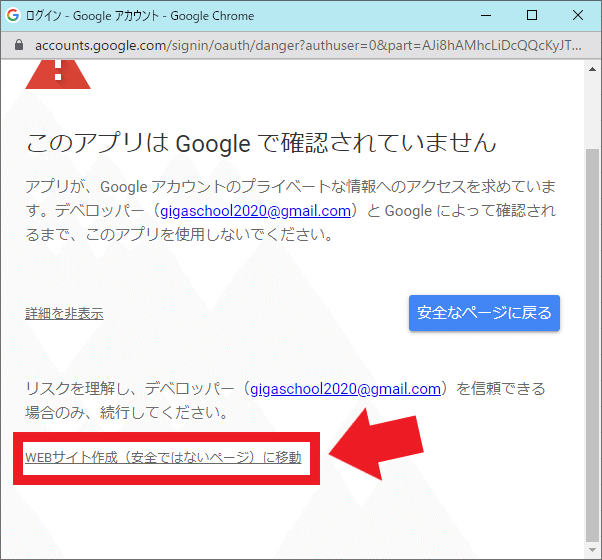Open first gigaschool2020@gmail.com developer link
Image resolution: width=602 pixels, height=560 pixels.
255,211
